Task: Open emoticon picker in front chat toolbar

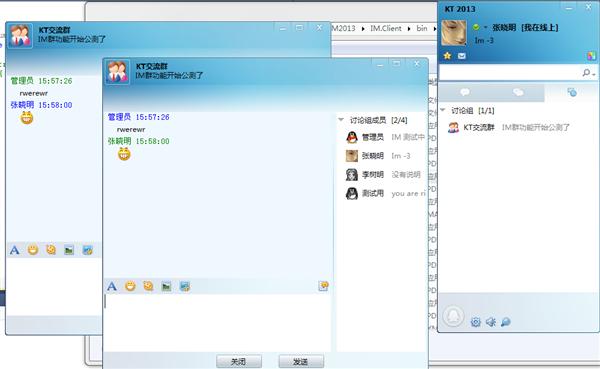Action: point(130,286)
